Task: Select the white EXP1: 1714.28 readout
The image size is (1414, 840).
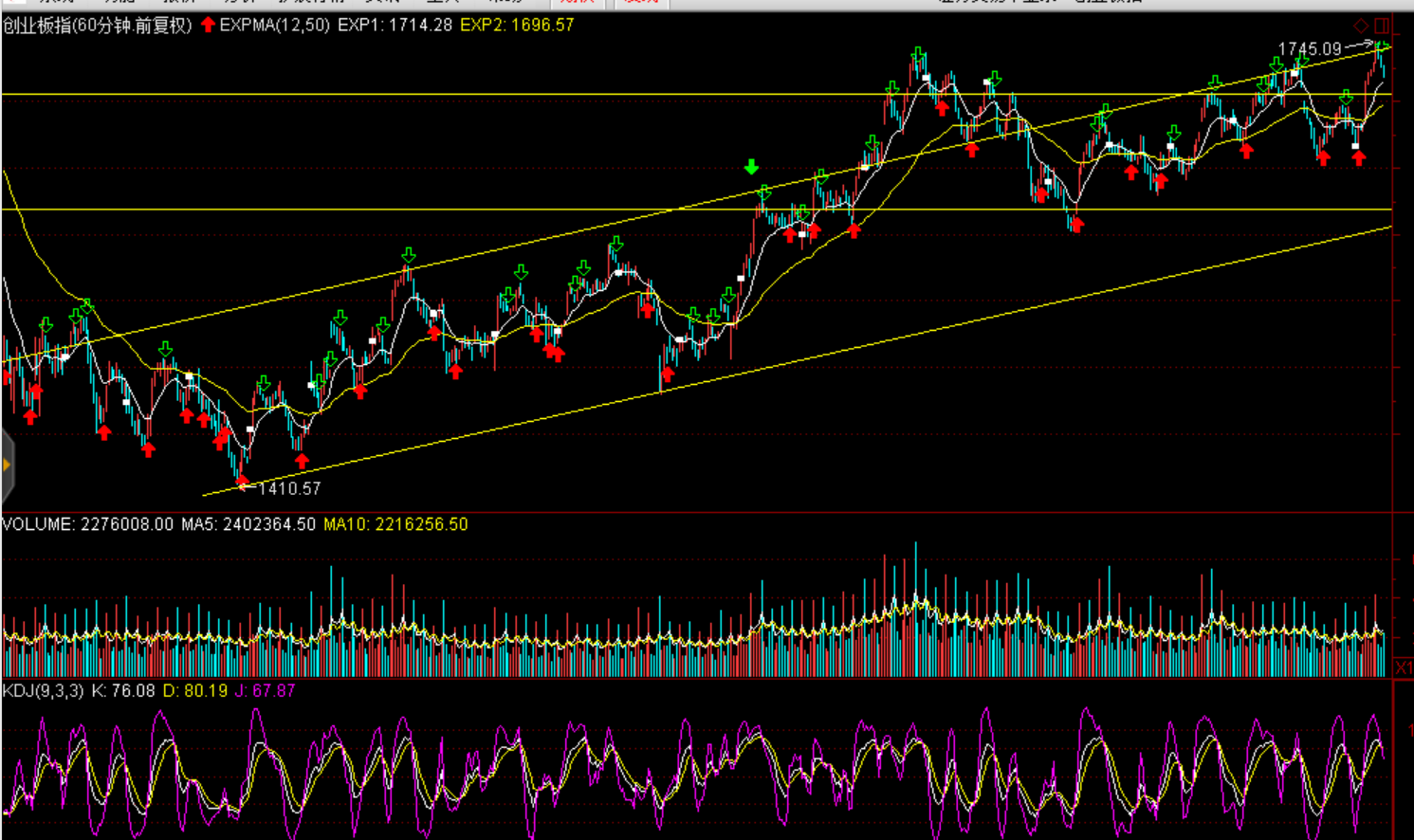Action: (x=395, y=26)
